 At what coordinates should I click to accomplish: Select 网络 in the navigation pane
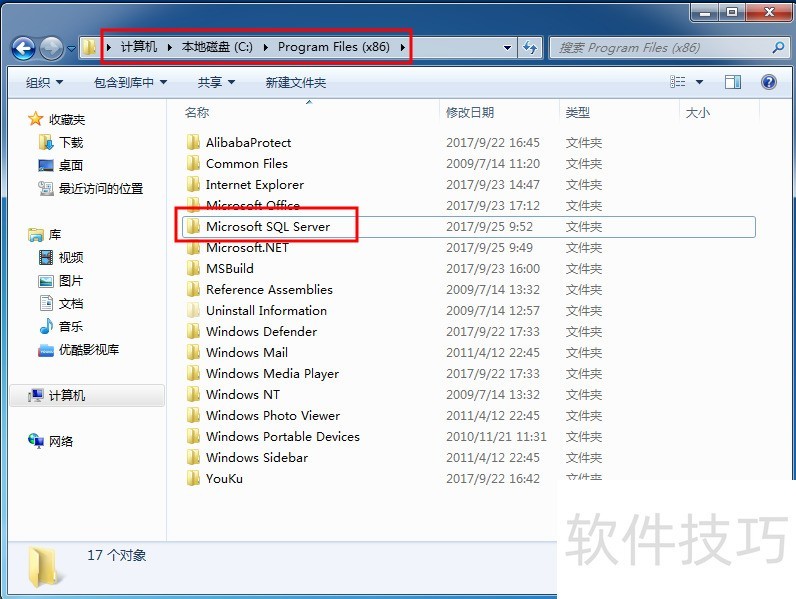[x=51, y=441]
